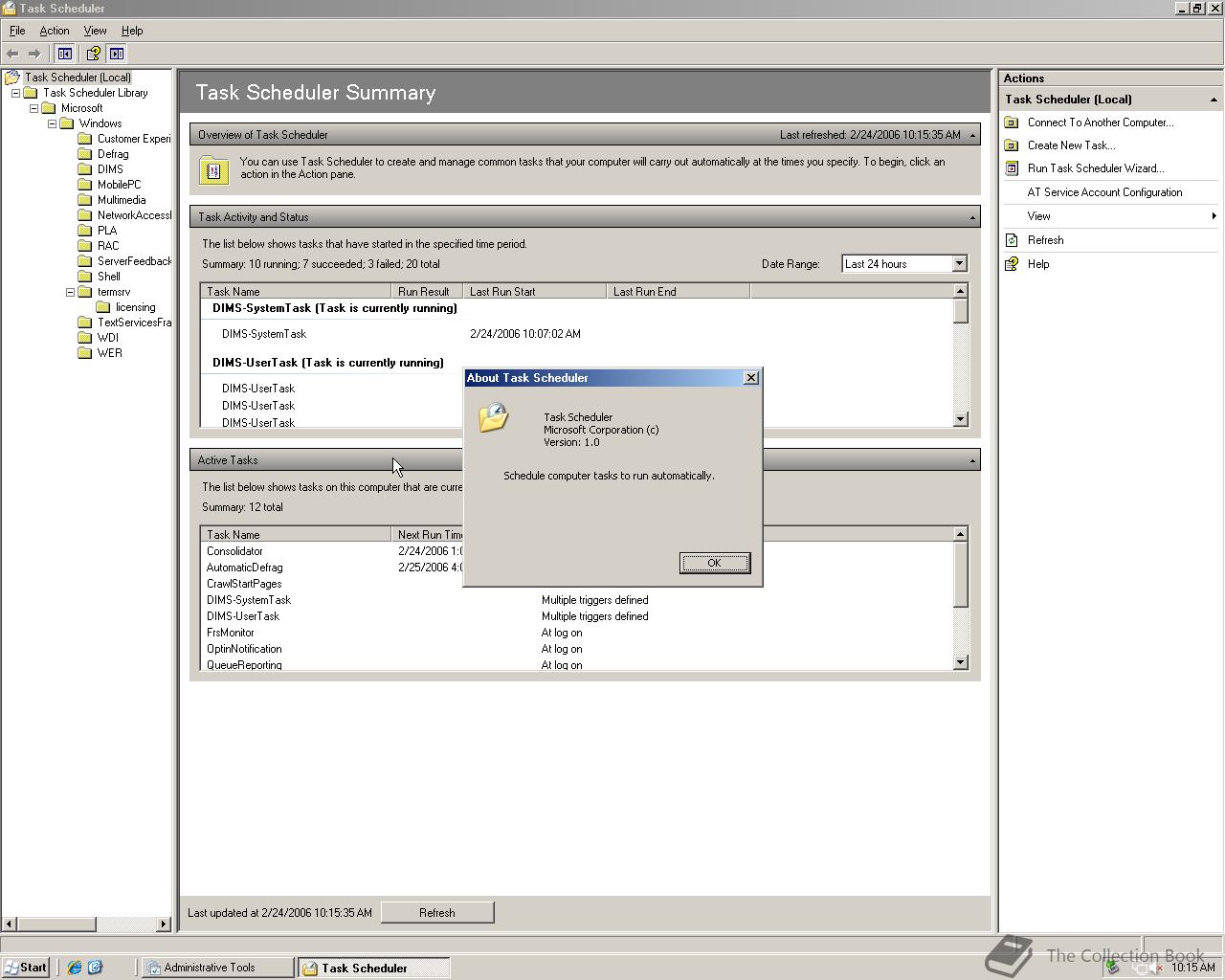Click right arrow of tree horizontal scrollbar
1225x980 pixels.
[x=164, y=924]
